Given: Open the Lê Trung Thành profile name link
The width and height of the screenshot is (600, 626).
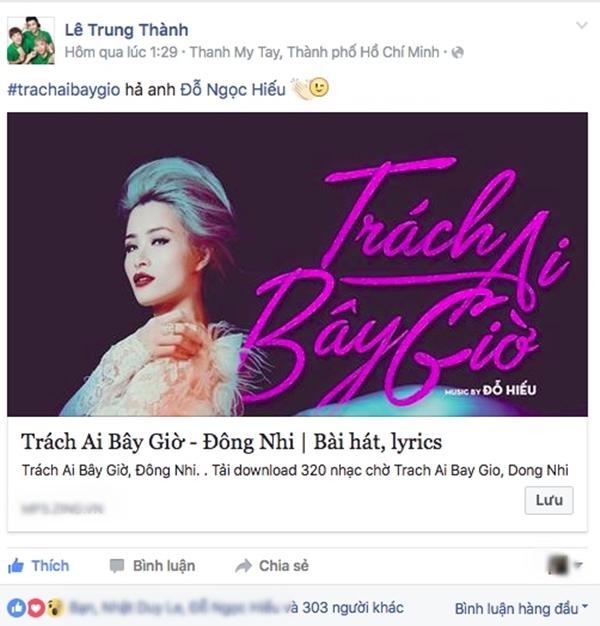Looking at the screenshot, I should [127, 30].
